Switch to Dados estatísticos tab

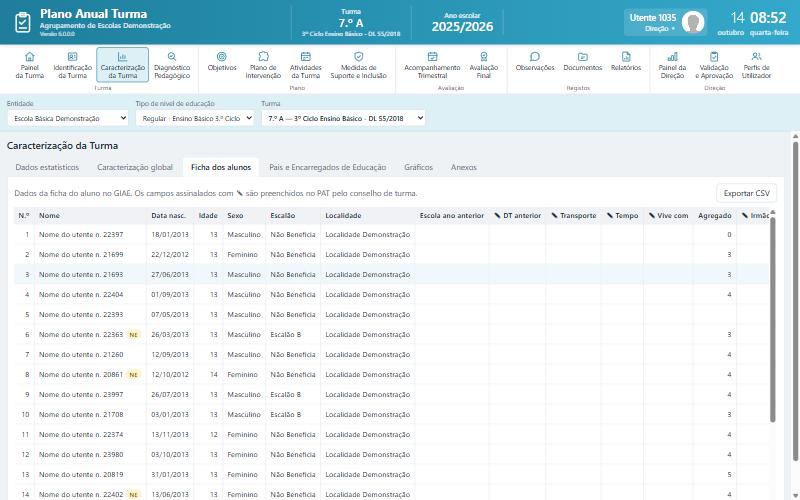tap(47, 167)
